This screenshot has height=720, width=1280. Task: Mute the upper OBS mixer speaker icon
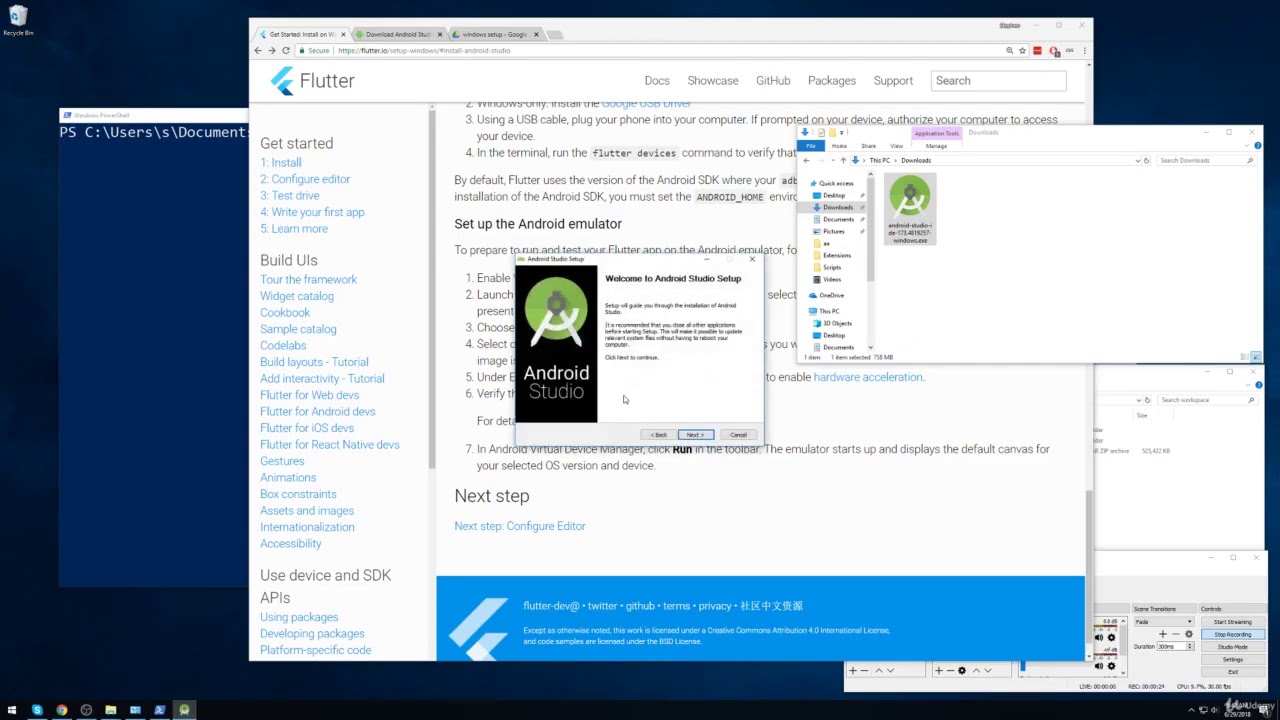pos(1099,638)
